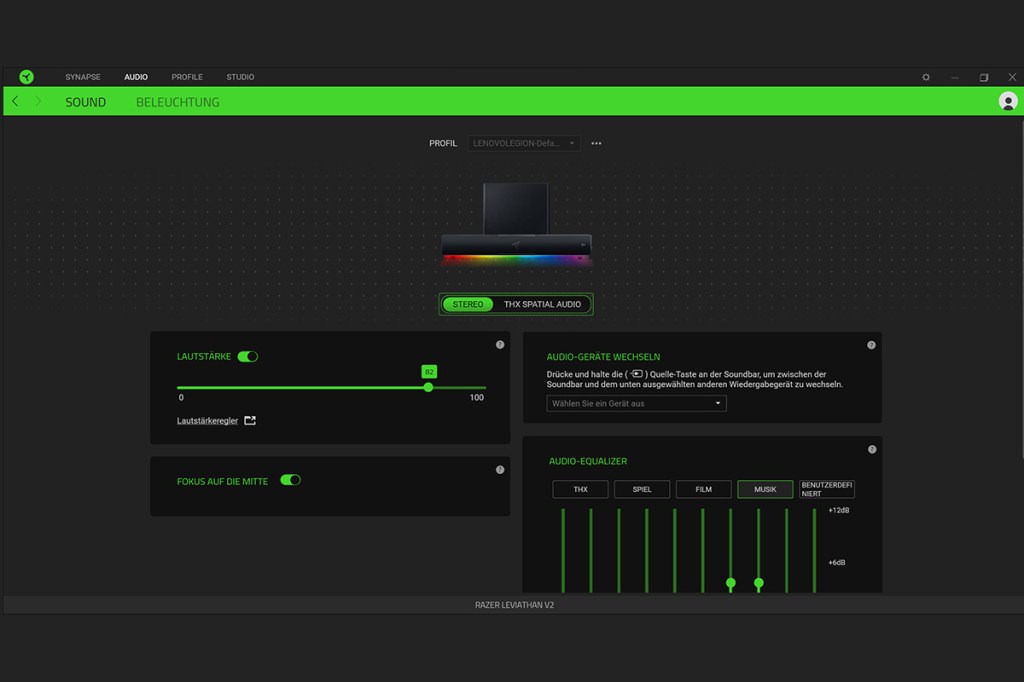Show help for the Lautstärke panel
This screenshot has height=682, width=1024.
(500, 345)
